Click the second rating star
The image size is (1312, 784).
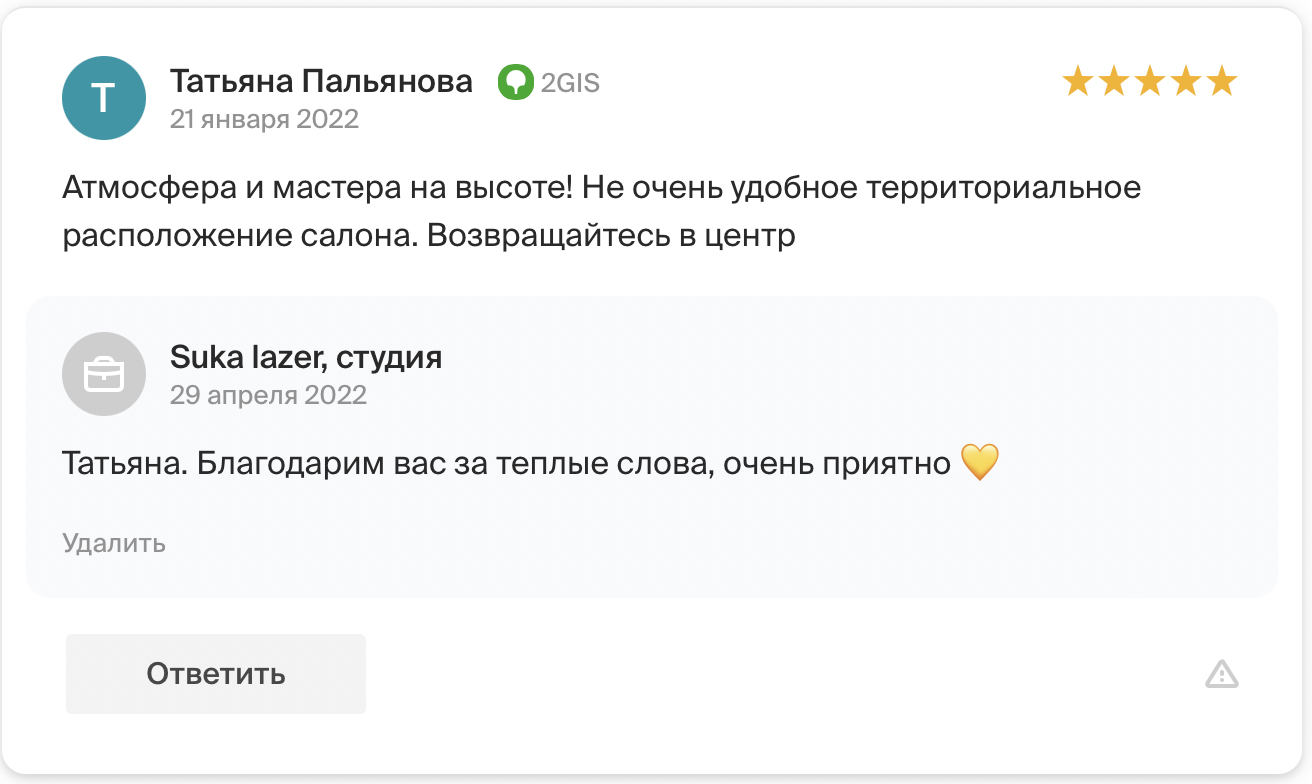coord(1114,81)
